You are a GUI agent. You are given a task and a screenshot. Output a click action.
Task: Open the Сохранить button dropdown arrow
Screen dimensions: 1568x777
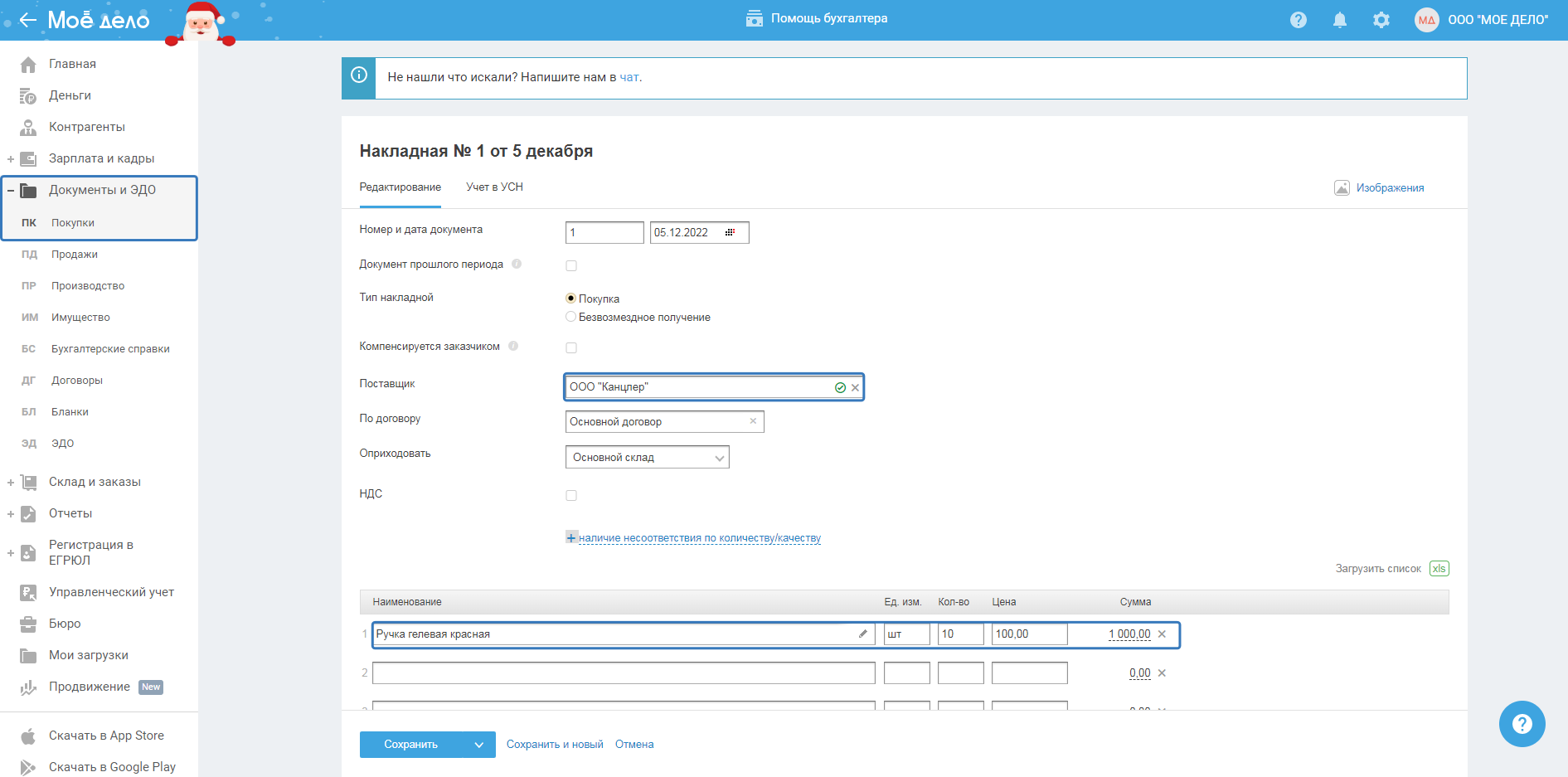coord(478,745)
